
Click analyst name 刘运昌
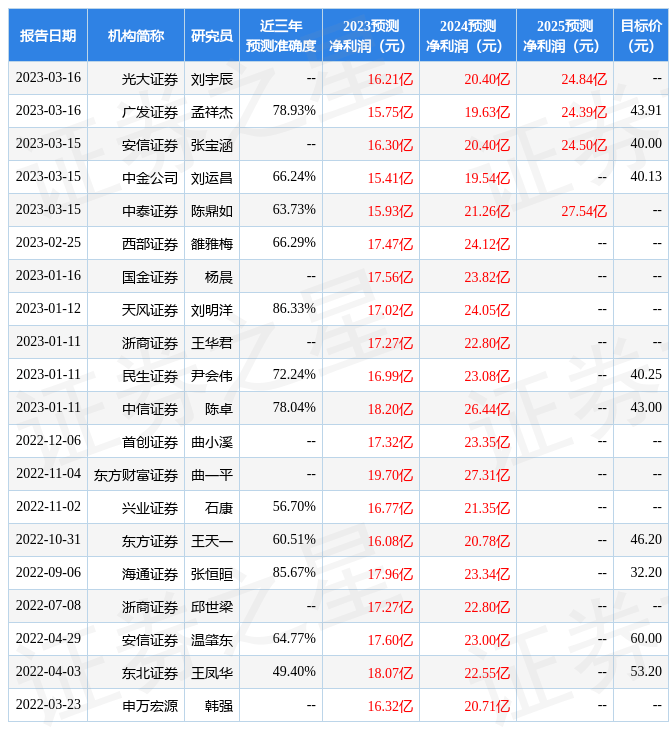tap(212, 177)
